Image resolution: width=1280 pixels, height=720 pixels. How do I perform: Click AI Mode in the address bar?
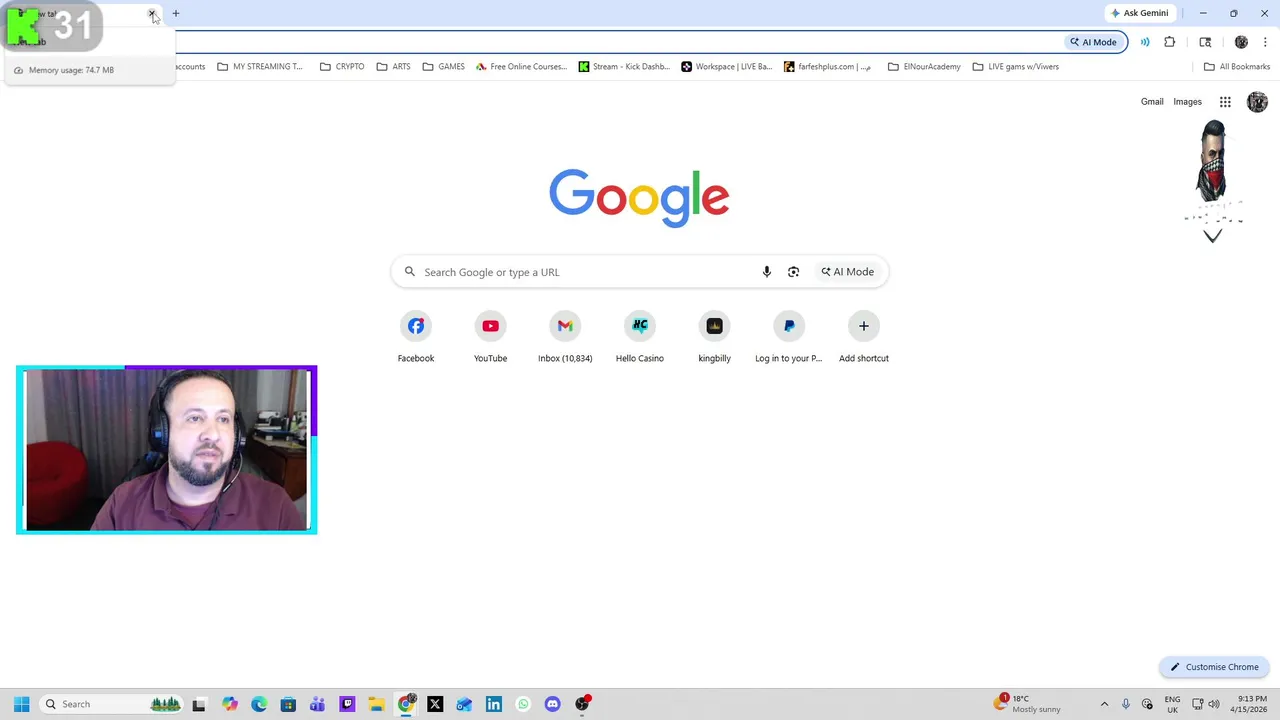[1094, 42]
